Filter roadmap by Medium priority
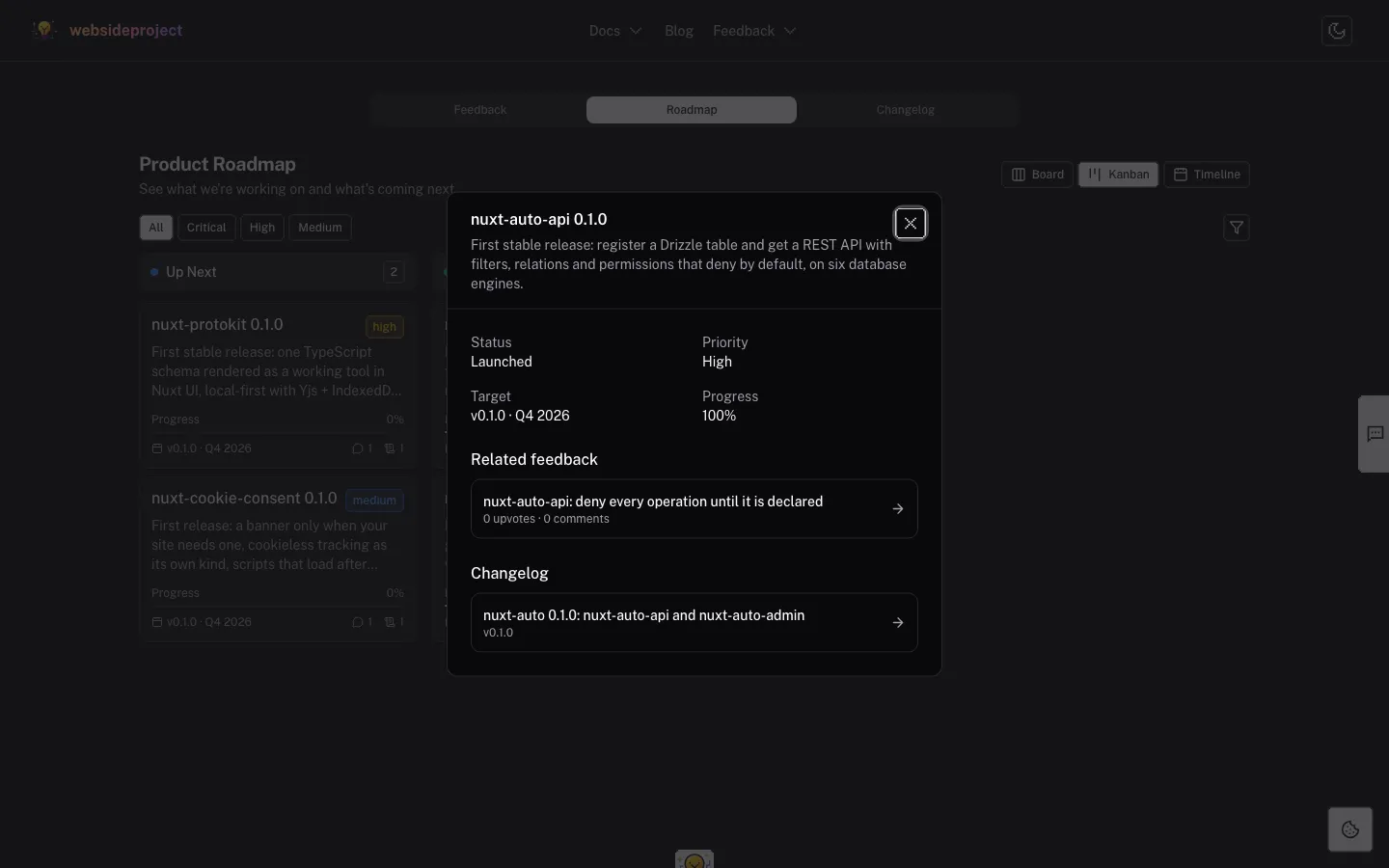1389x868 pixels. coord(320,228)
